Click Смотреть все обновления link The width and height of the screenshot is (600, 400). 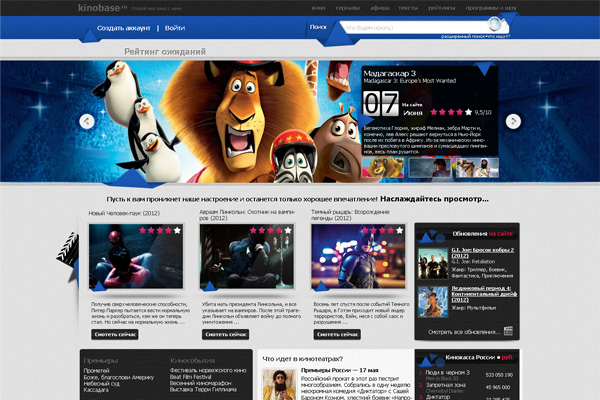click(464, 332)
